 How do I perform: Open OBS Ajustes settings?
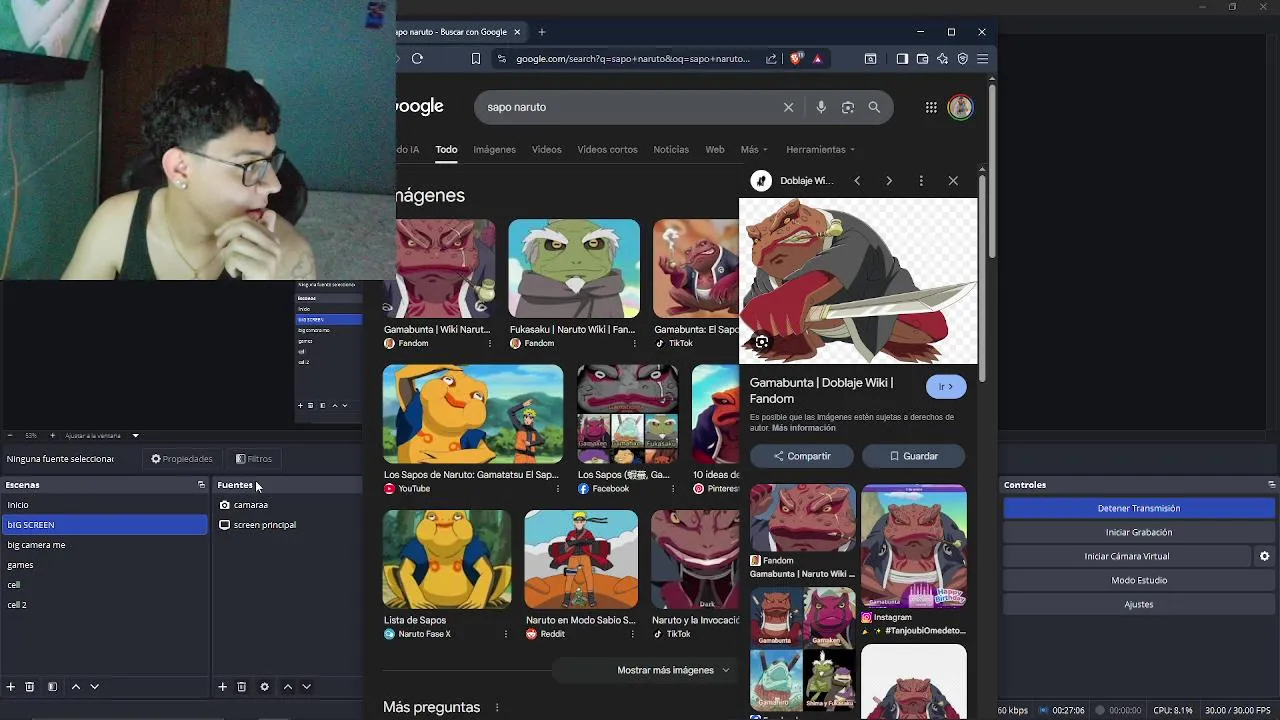[1138, 604]
